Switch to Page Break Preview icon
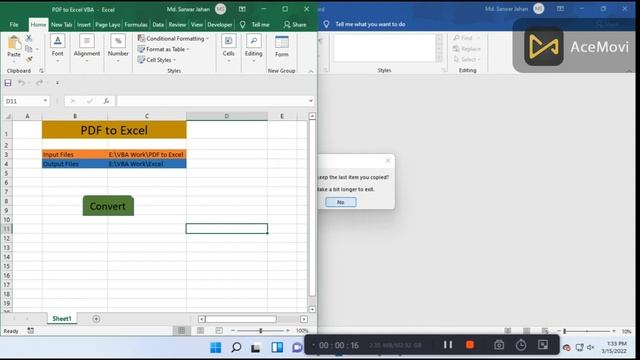Image resolution: width=640 pixels, height=360 pixels. coord(219,331)
